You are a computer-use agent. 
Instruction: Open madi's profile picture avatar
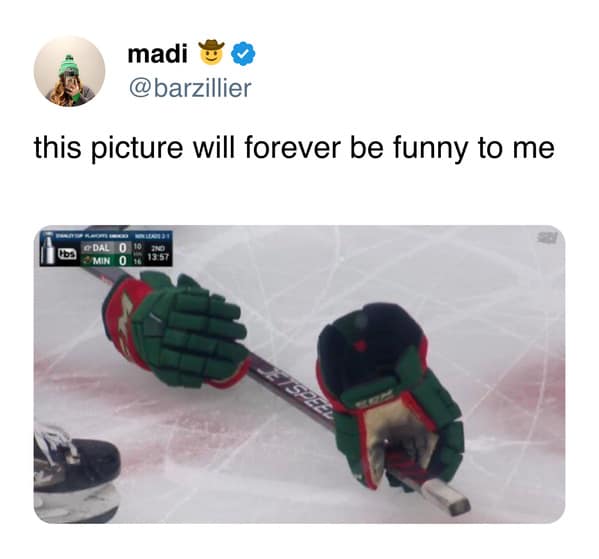(x=70, y=71)
